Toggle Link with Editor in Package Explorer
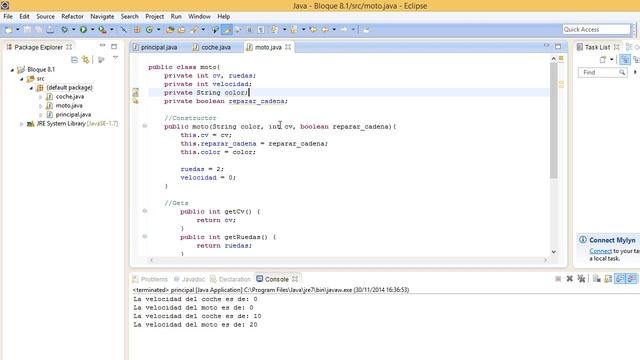Viewport: 640px width, 360px height. coord(85,60)
